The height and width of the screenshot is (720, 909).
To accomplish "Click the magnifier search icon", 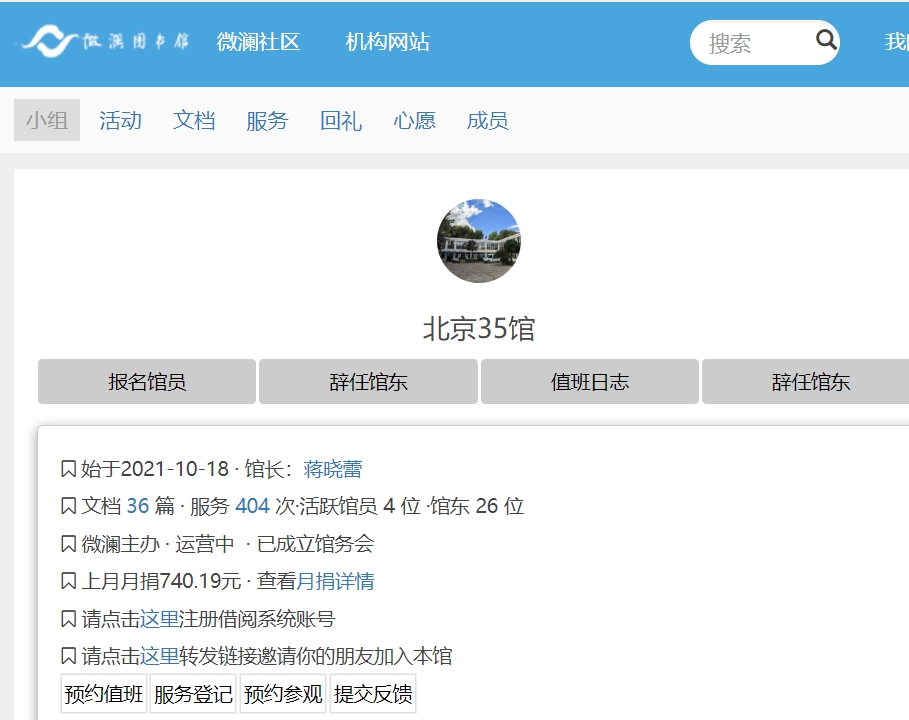I will click(x=826, y=40).
